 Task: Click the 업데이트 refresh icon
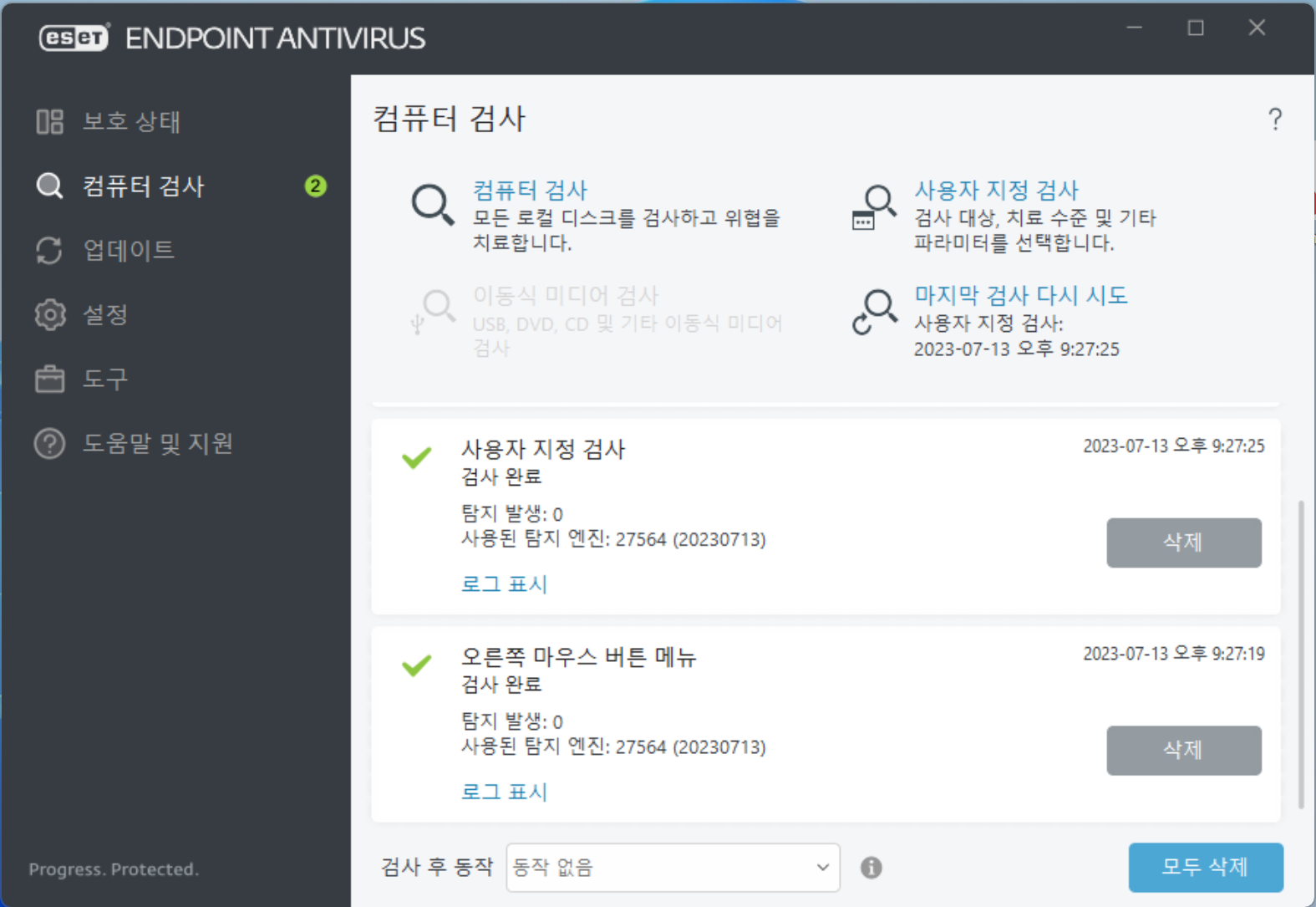[49, 250]
